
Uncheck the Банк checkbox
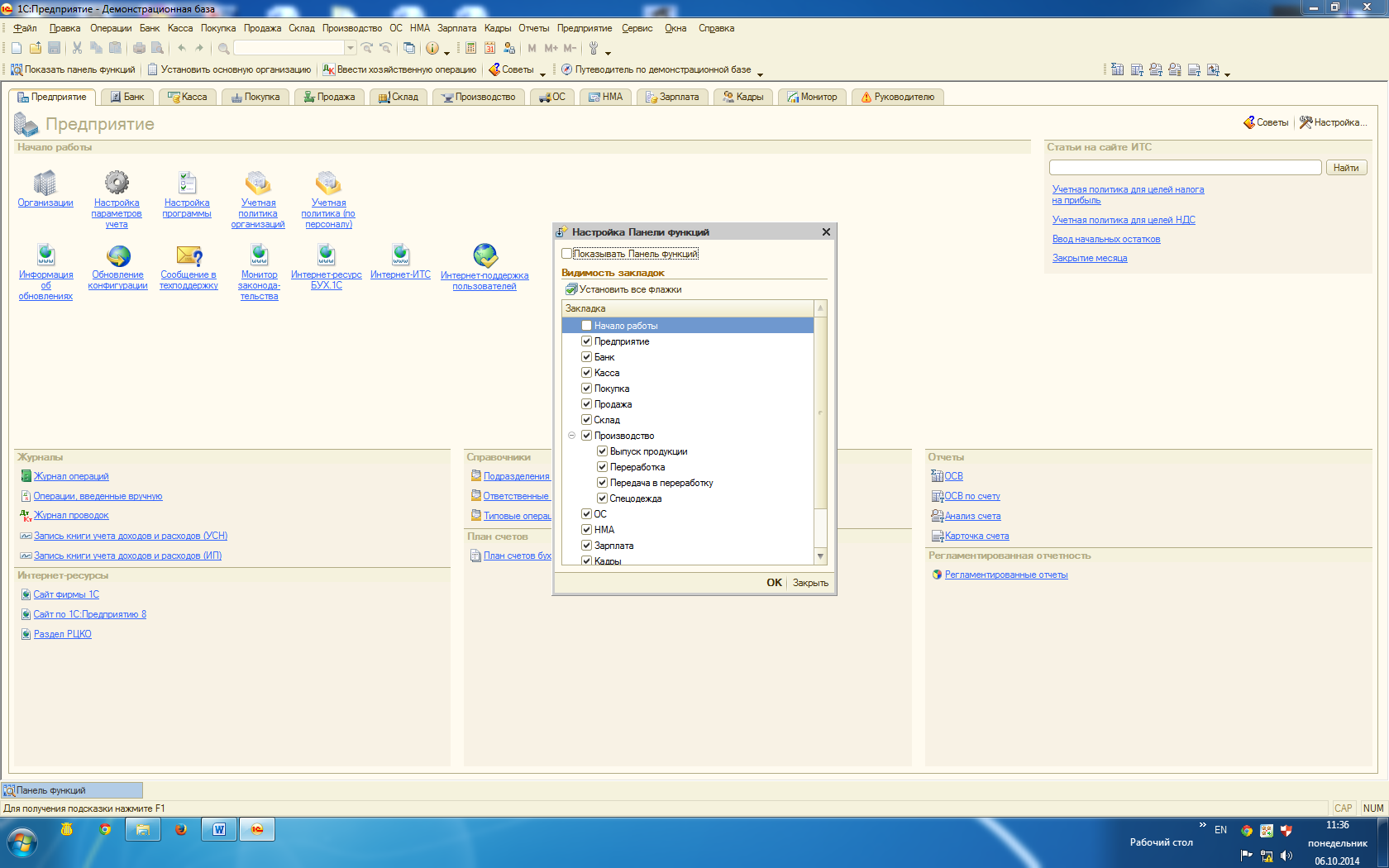pyautogui.click(x=586, y=357)
